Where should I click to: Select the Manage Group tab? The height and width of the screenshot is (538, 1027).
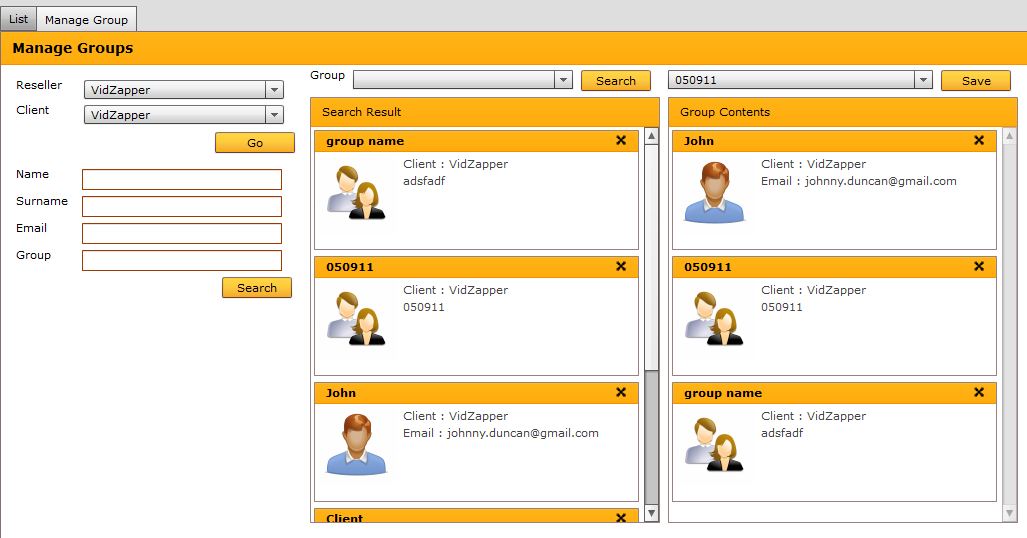pyautogui.click(x=86, y=20)
